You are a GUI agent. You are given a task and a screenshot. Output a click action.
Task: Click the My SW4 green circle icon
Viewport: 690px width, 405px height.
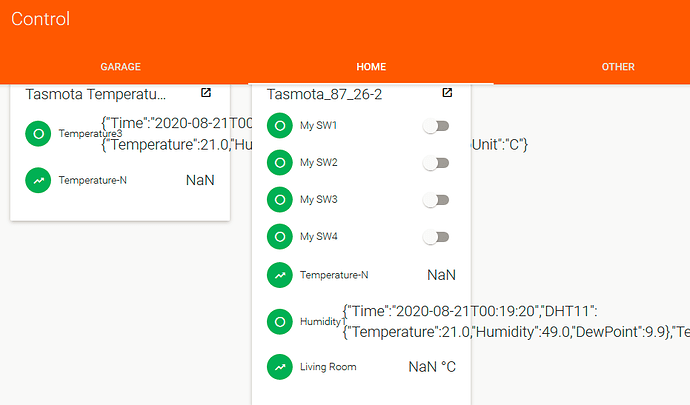click(280, 237)
